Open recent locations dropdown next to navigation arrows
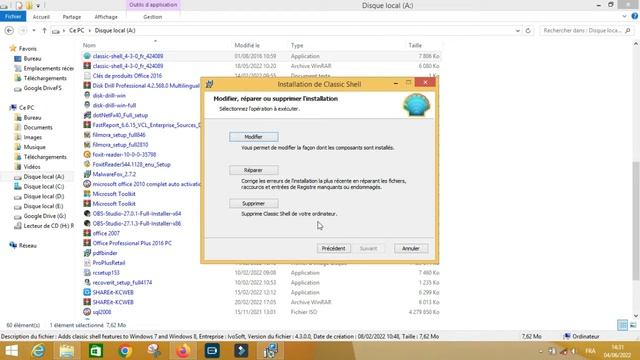The height and width of the screenshot is (360, 640). (x=34, y=31)
